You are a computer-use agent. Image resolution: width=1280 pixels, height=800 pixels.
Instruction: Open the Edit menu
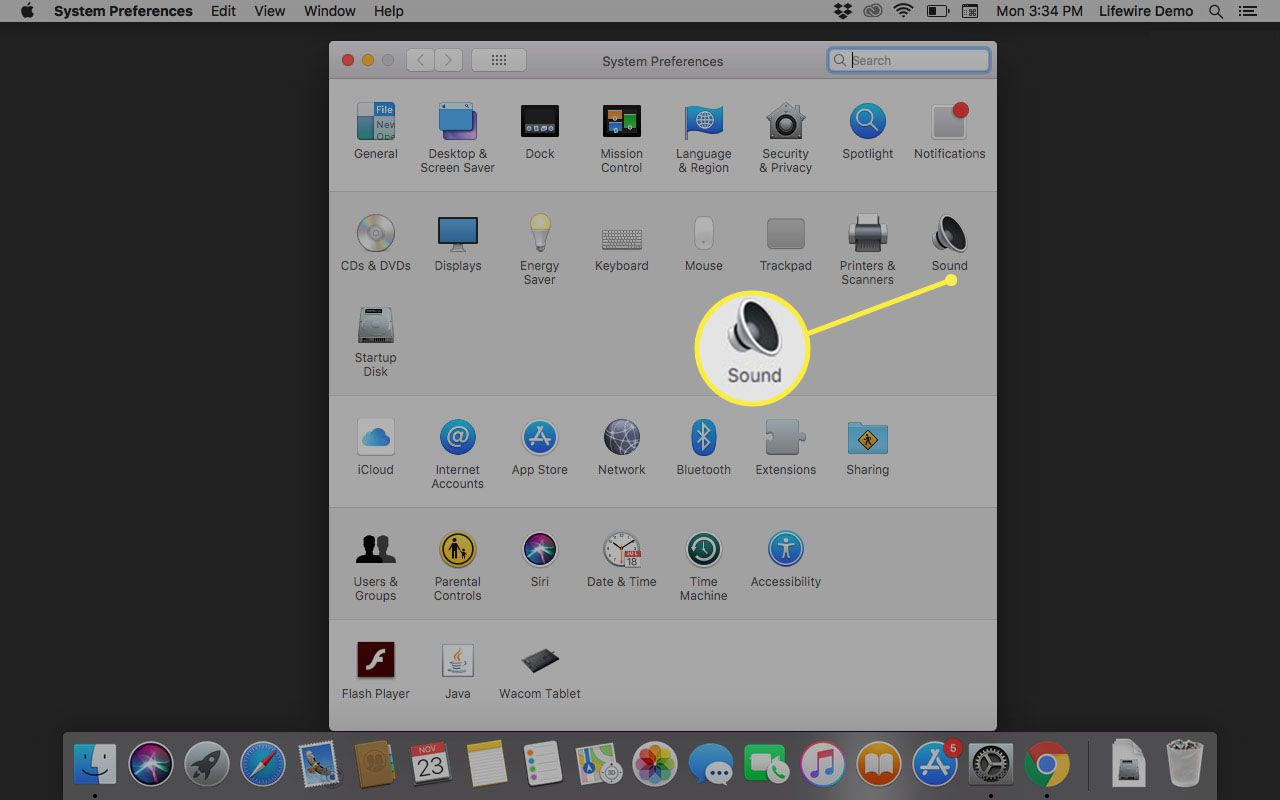[x=224, y=11]
